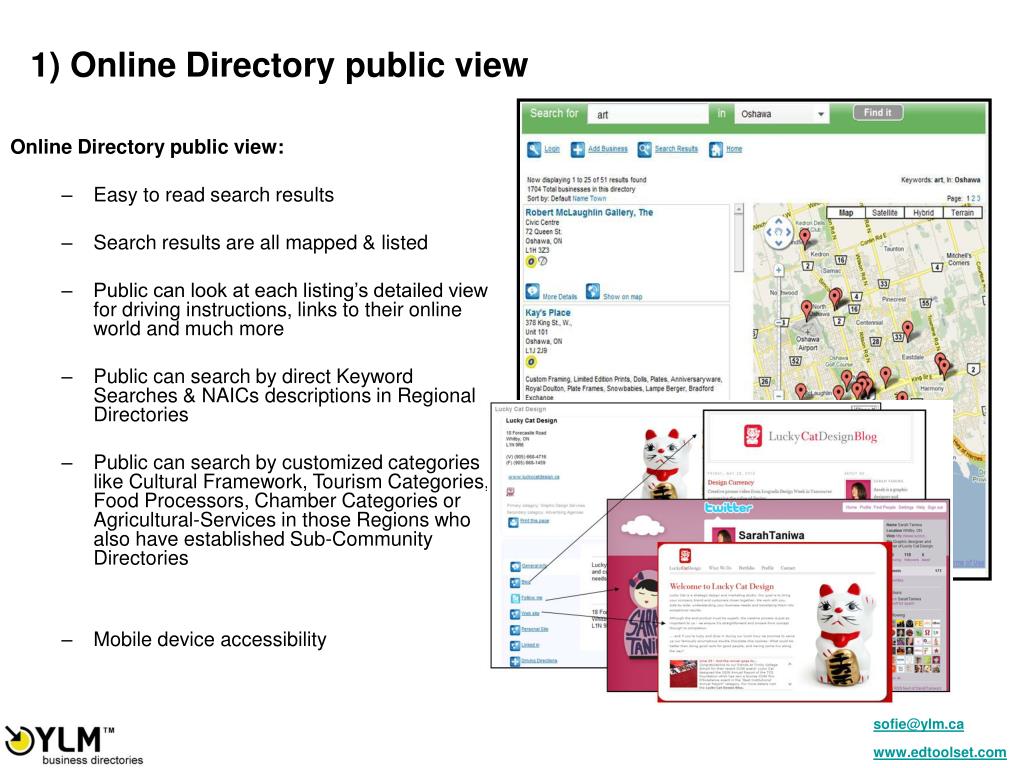This screenshot has width=1024, height=768.
Task: Click Lucky Cat Design site logo icon
Action: click(x=685, y=555)
